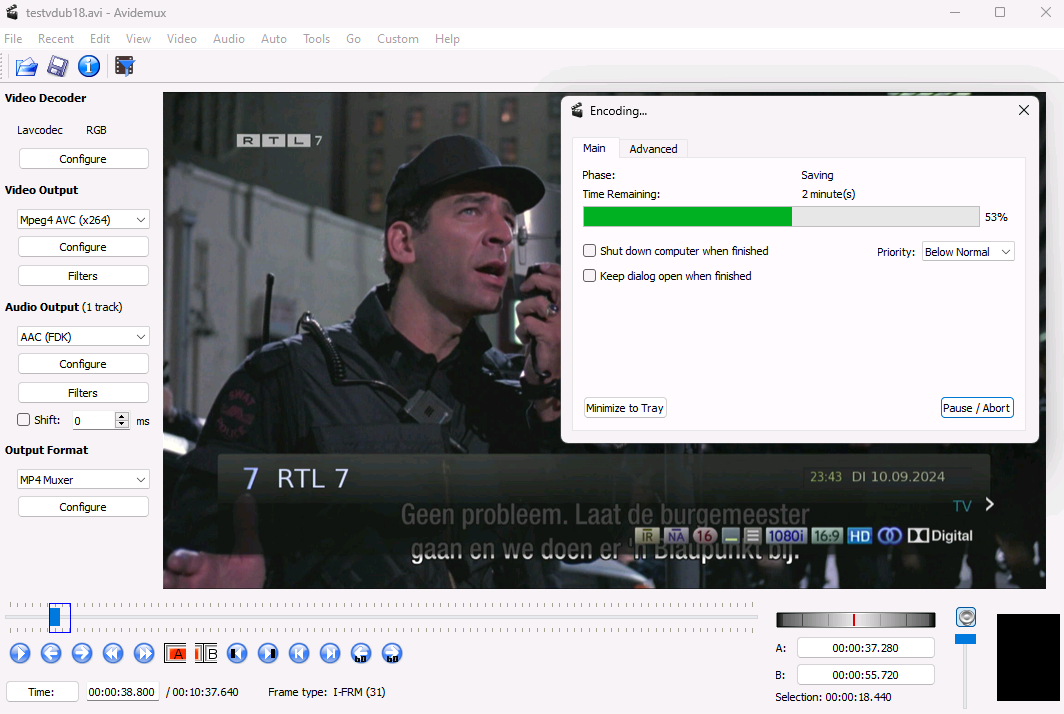Switch to the Advanced tab in the Encoding dialog
This screenshot has height=714, width=1064.
(x=653, y=149)
